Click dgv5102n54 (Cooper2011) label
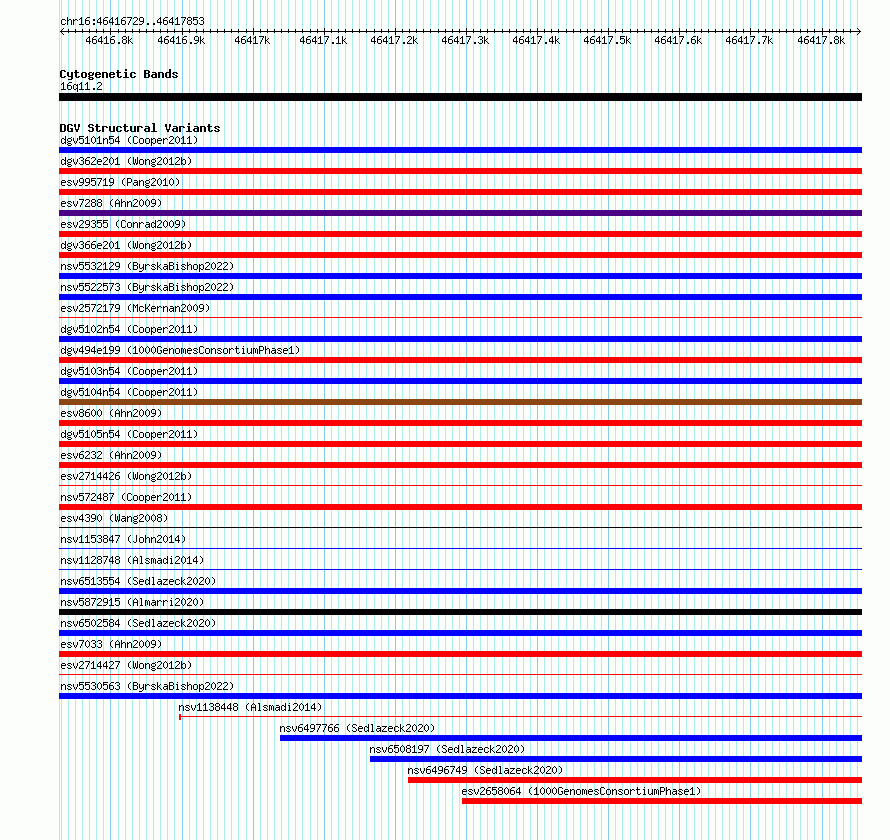 tap(129, 329)
